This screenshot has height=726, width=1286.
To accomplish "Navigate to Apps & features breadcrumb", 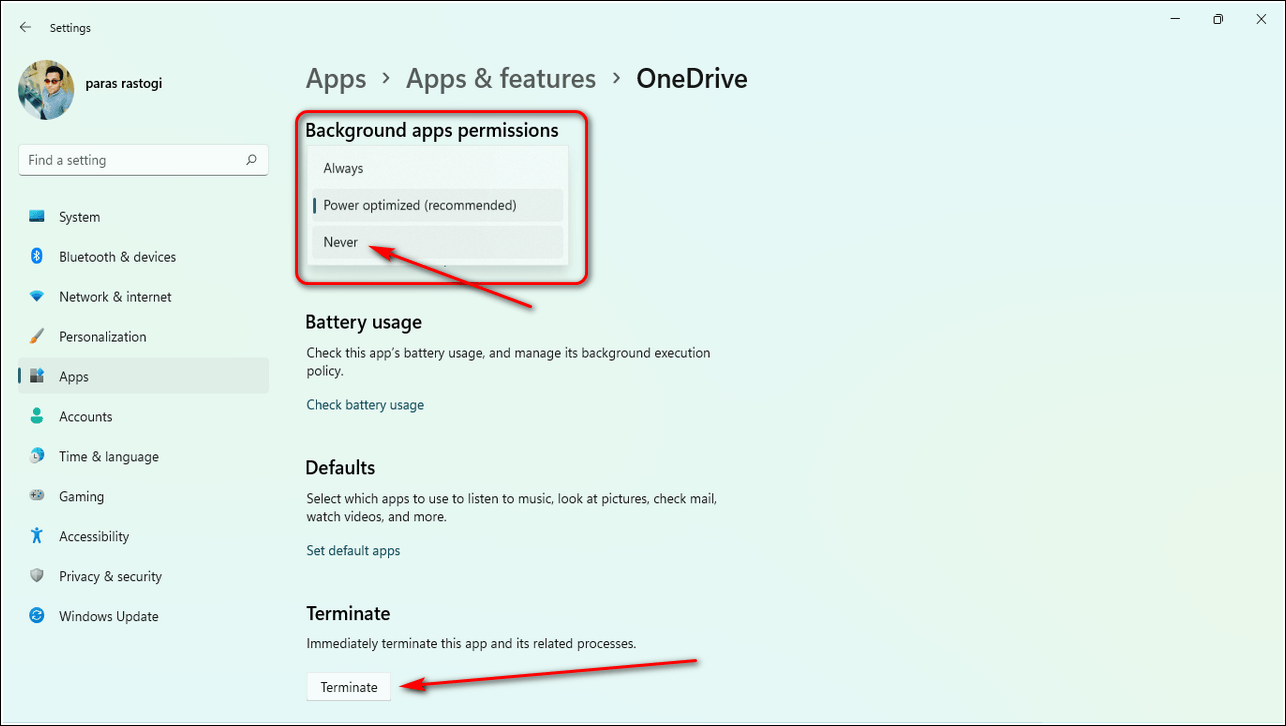I will 500,79.
